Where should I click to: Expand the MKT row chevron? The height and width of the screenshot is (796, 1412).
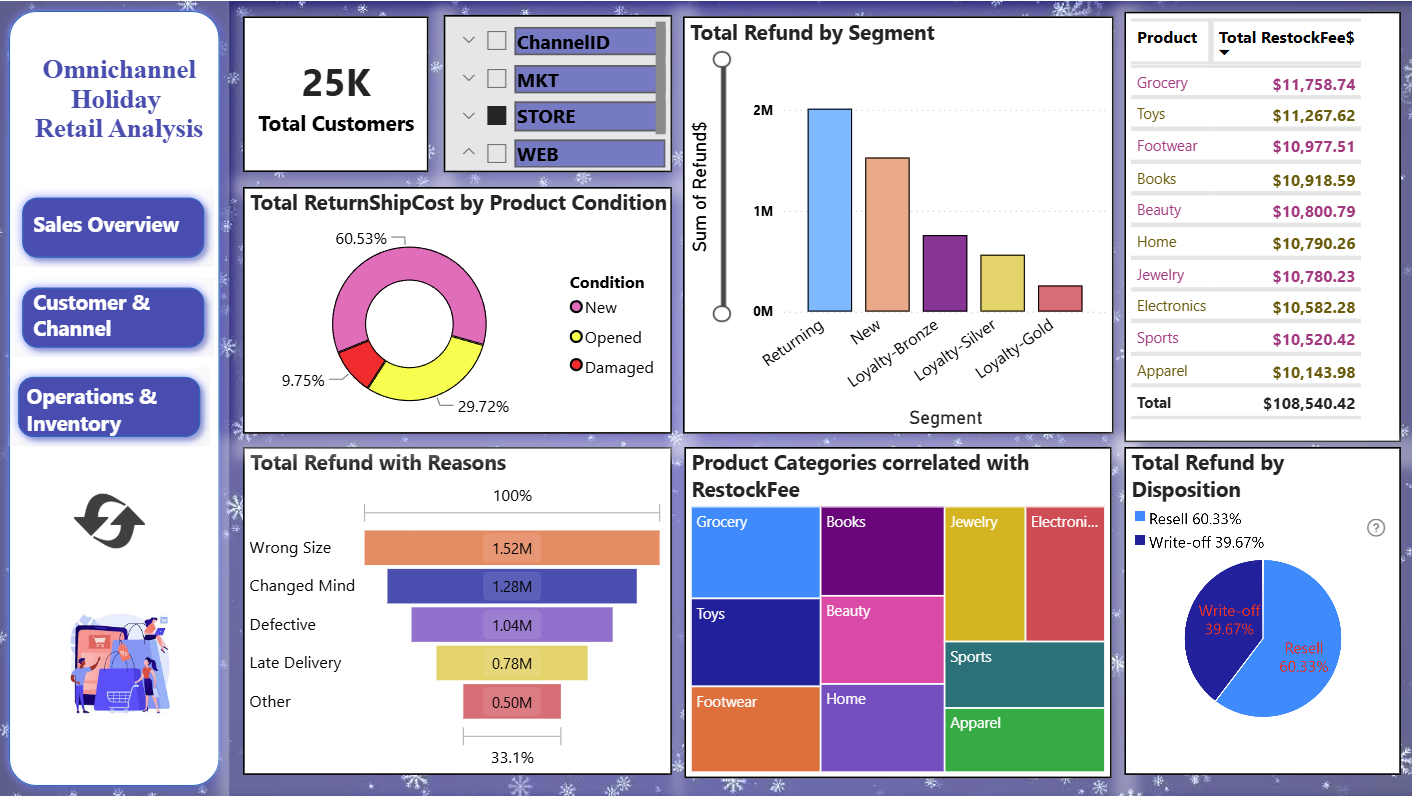[468, 79]
